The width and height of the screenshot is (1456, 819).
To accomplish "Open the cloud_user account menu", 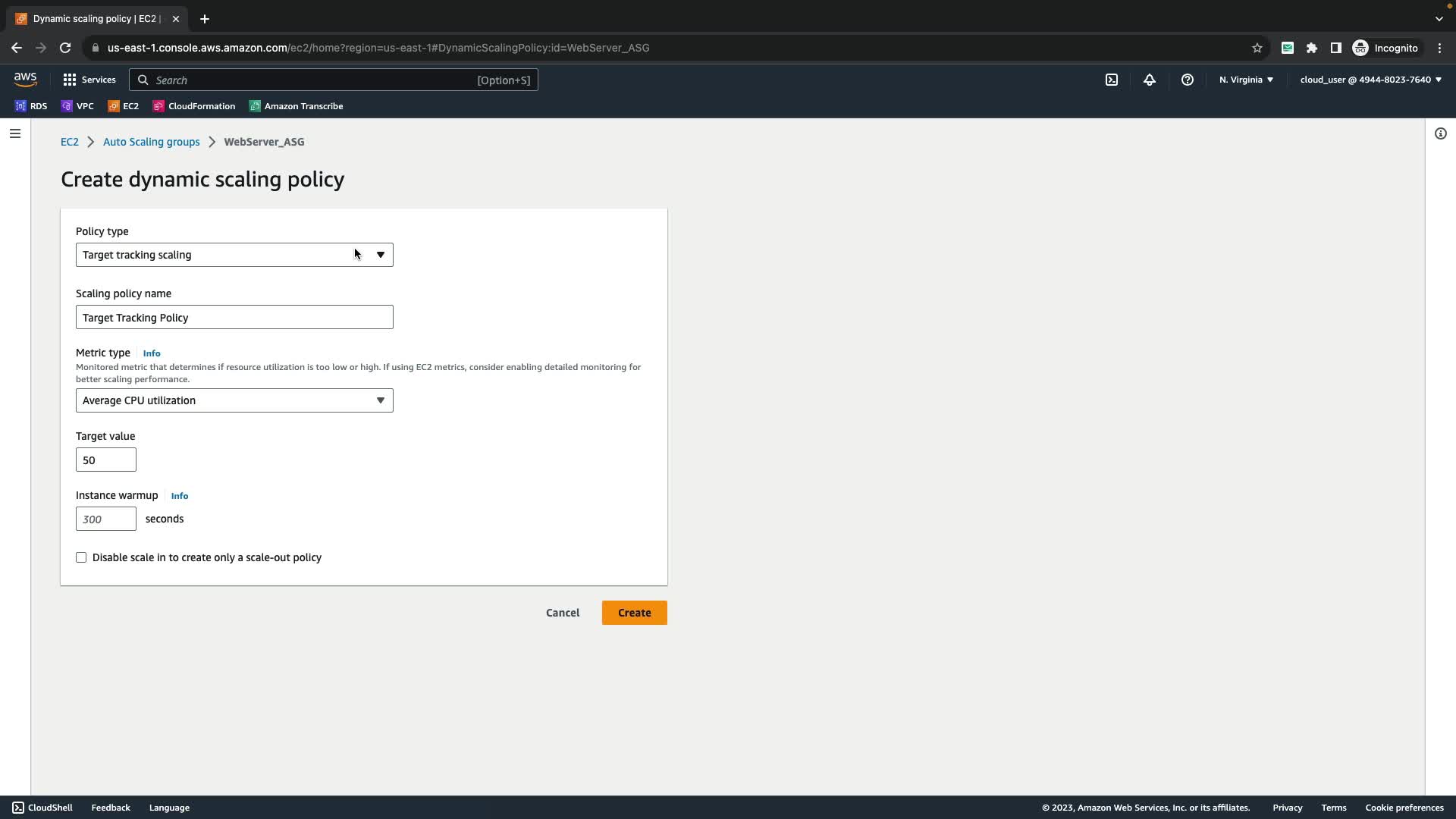I will [1370, 80].
